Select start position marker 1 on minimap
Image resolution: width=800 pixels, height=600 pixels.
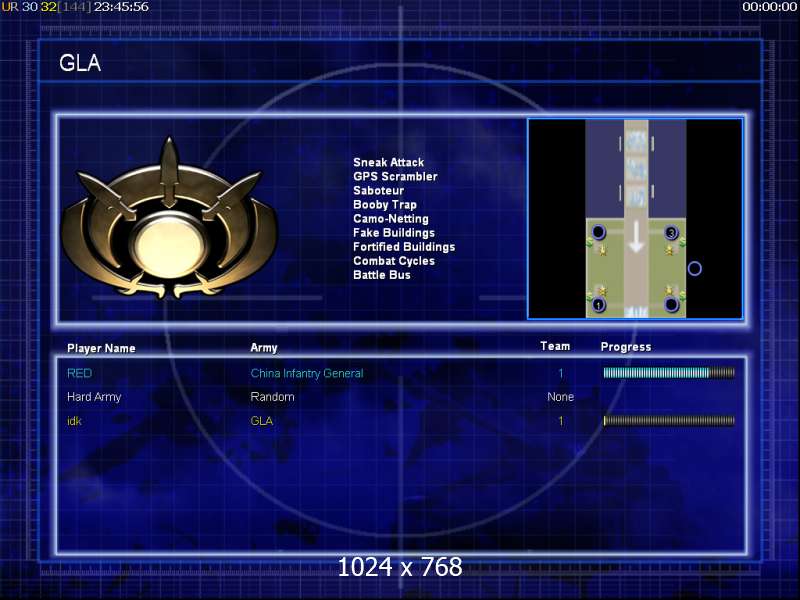pyautogui.click(x=598, y=305)
